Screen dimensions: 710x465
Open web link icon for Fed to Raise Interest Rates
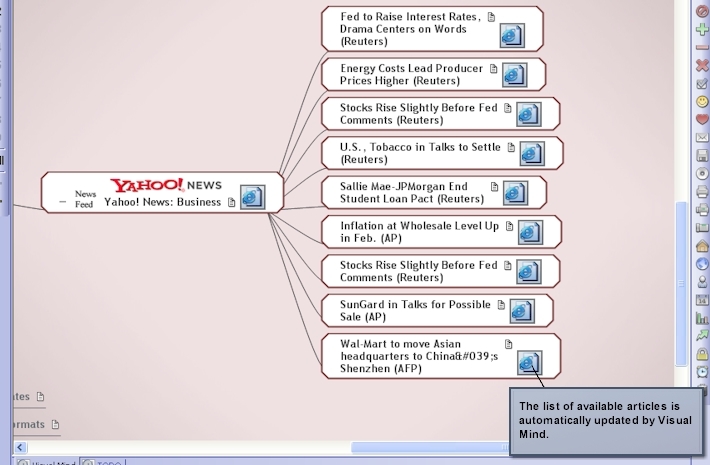tap(512, 35)
